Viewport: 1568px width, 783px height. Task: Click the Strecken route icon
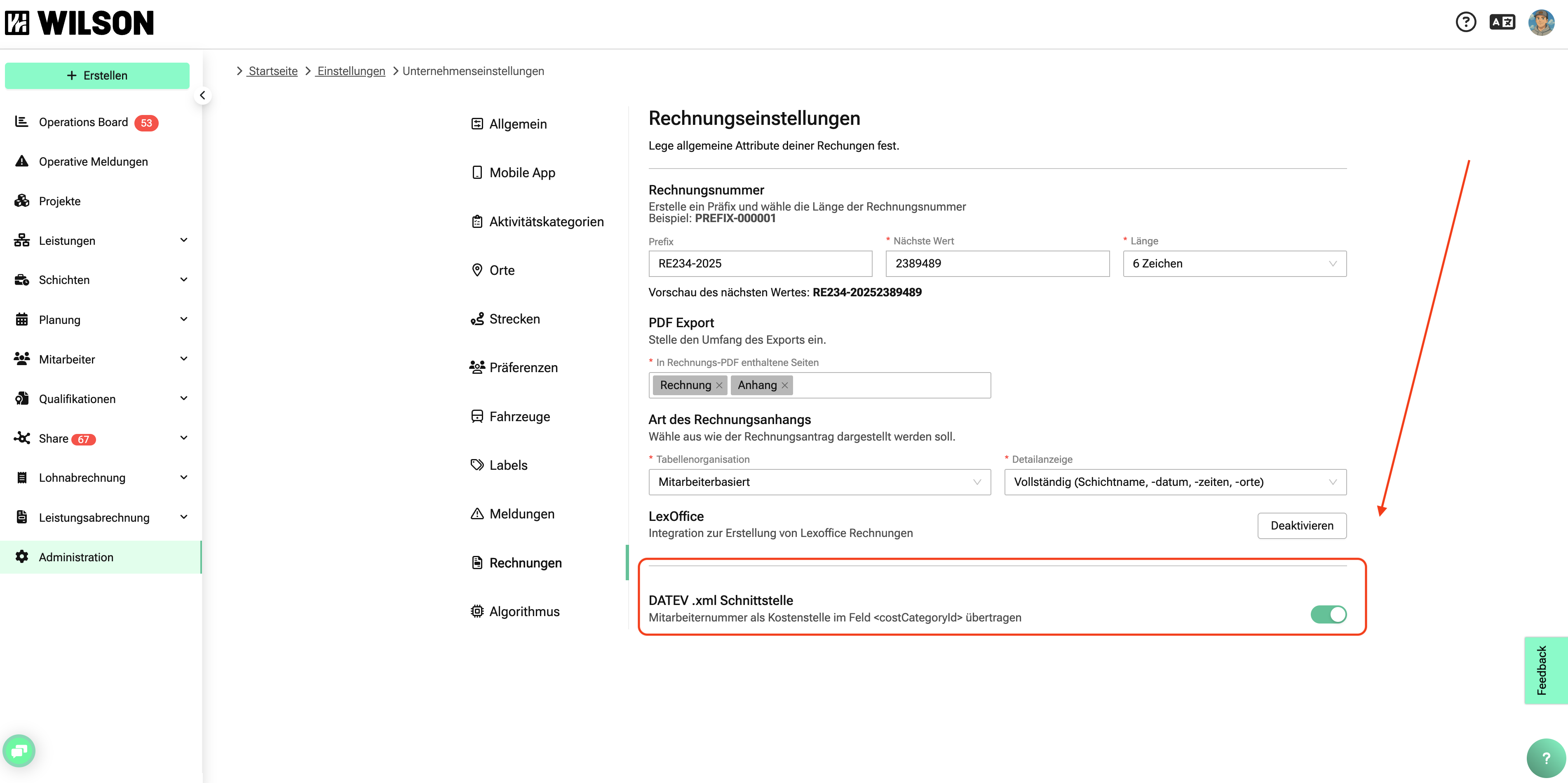click(477, 319)
